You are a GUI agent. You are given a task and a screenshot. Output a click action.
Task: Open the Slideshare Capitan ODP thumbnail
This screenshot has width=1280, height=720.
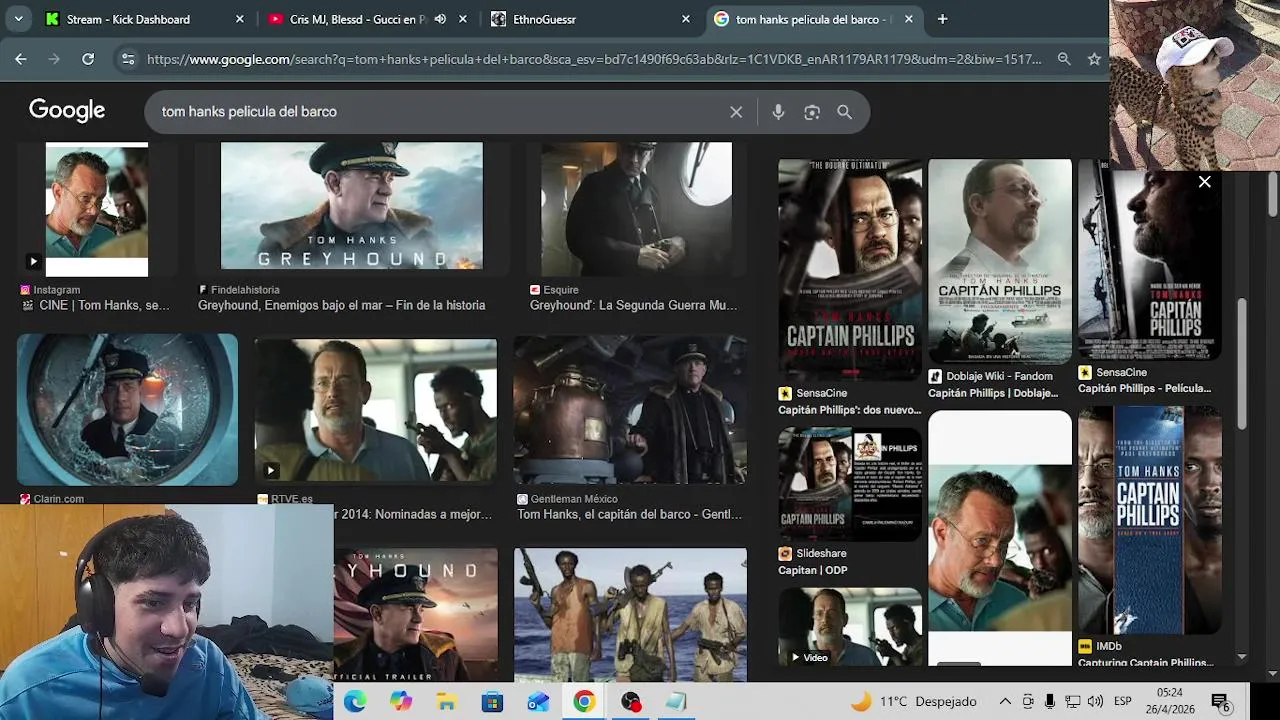pos(850,485)
